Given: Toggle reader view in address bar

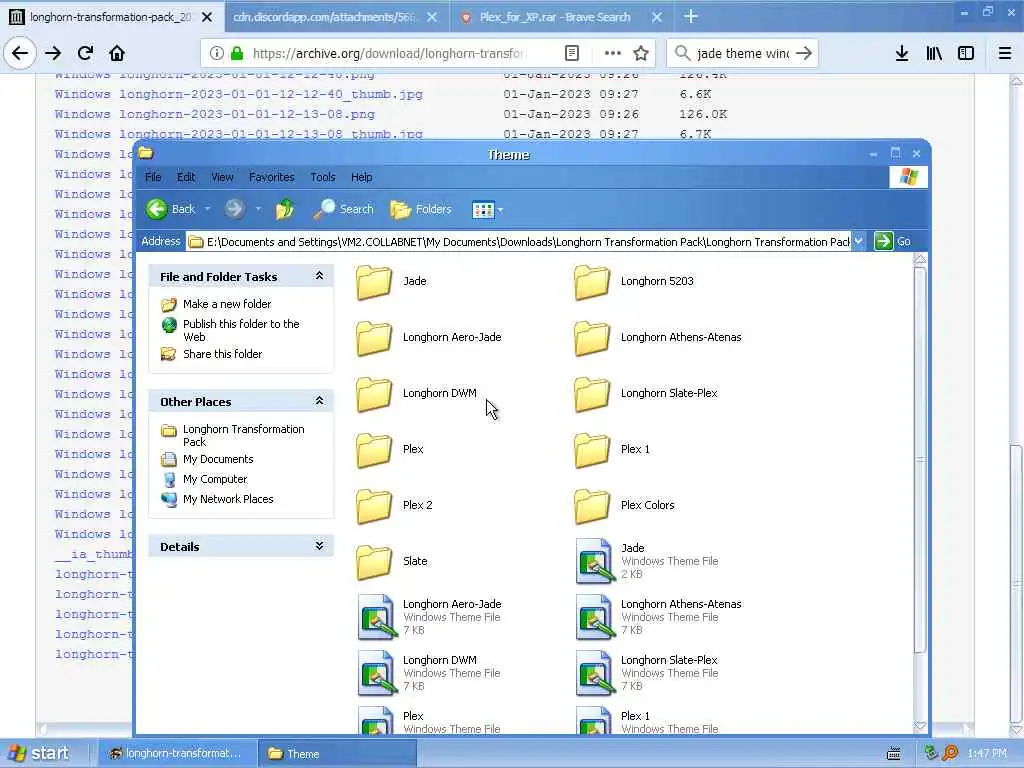Looking at the screenshot, I should click(x=571, y=53).
